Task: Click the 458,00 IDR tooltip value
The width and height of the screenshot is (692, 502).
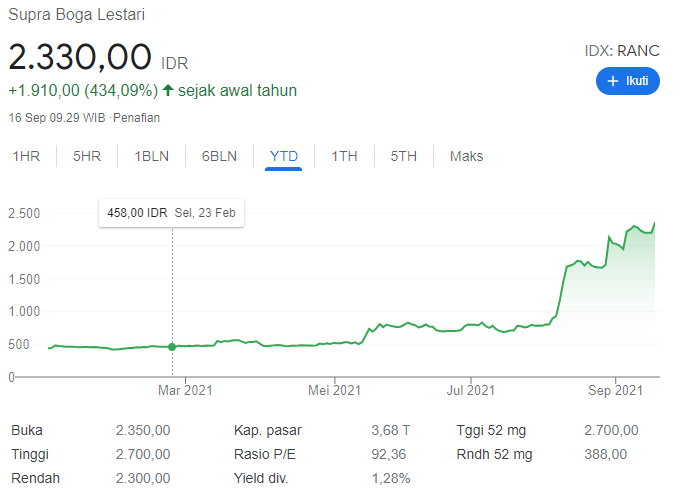Action: [x=137, y=213]
